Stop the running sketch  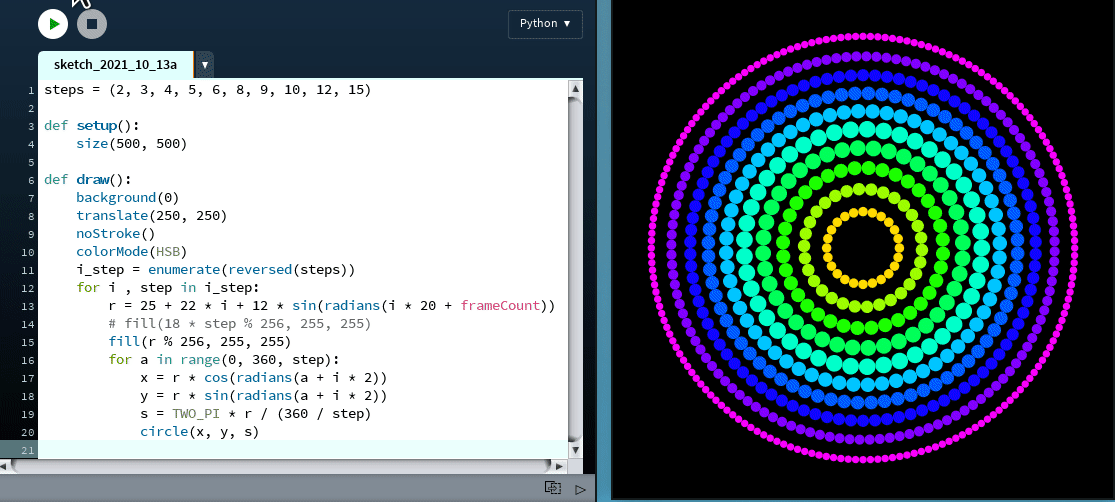coord(92,23)
